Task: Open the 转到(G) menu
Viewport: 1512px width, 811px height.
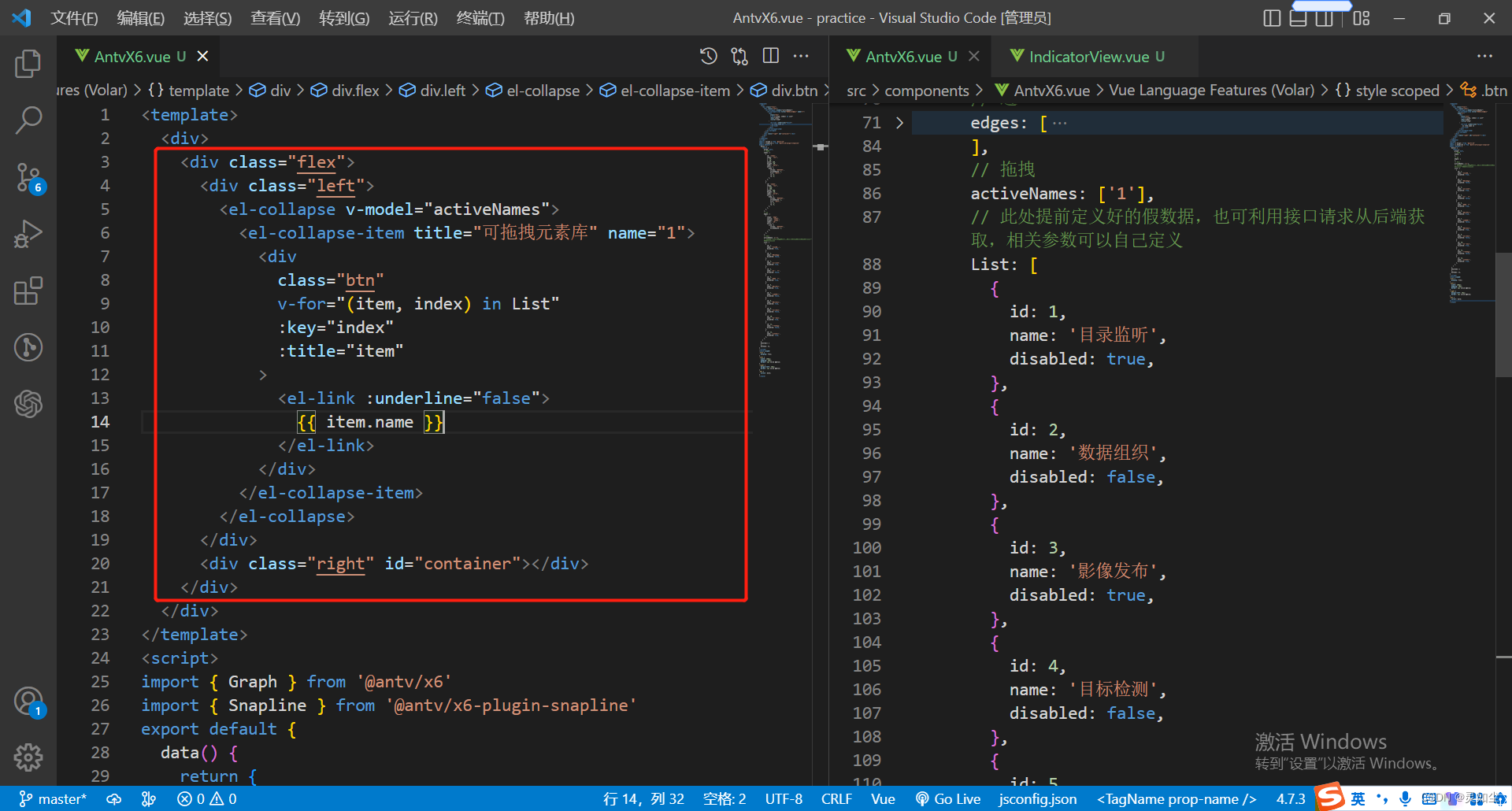Action: point(344,18)
